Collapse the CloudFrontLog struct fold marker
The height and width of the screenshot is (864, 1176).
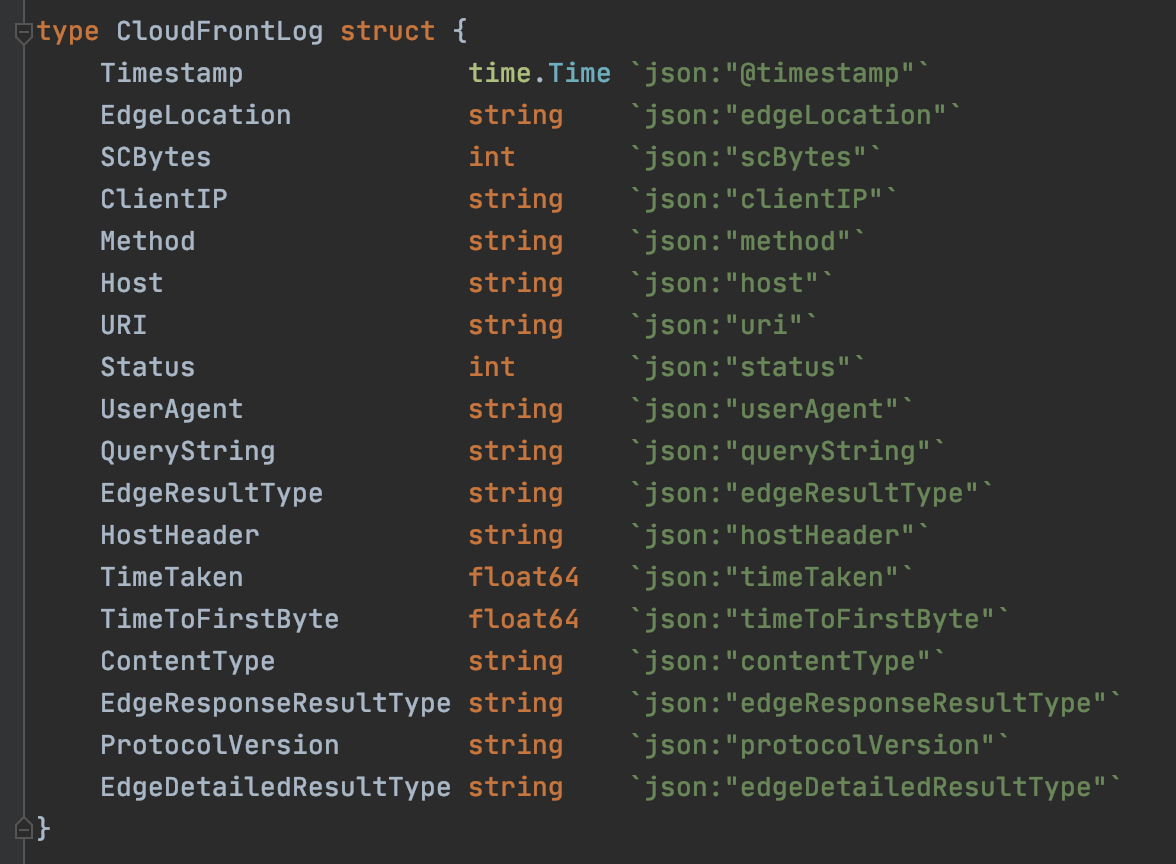[23, 33]
